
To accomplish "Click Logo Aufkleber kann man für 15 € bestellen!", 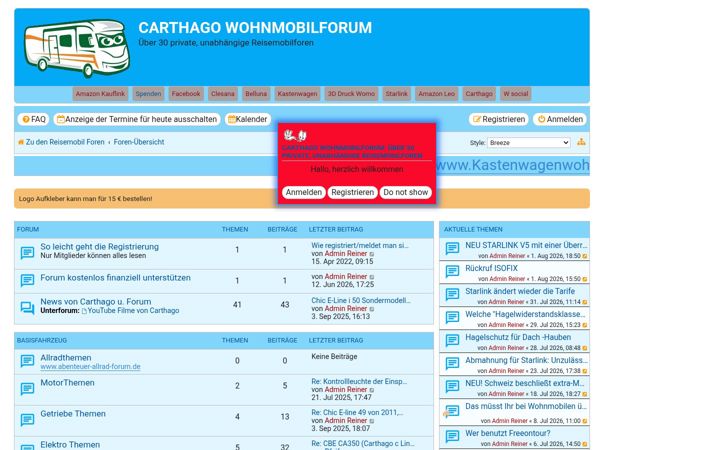I will 85,199.
